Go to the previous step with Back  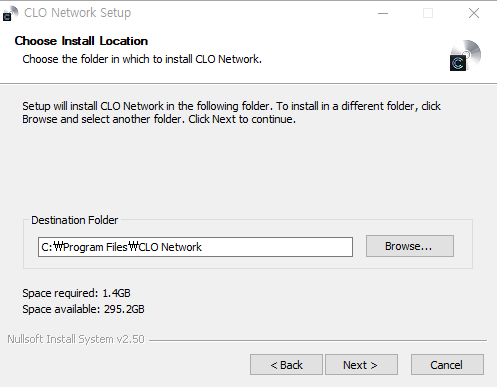pyautogui.click(x=286, y=365)
